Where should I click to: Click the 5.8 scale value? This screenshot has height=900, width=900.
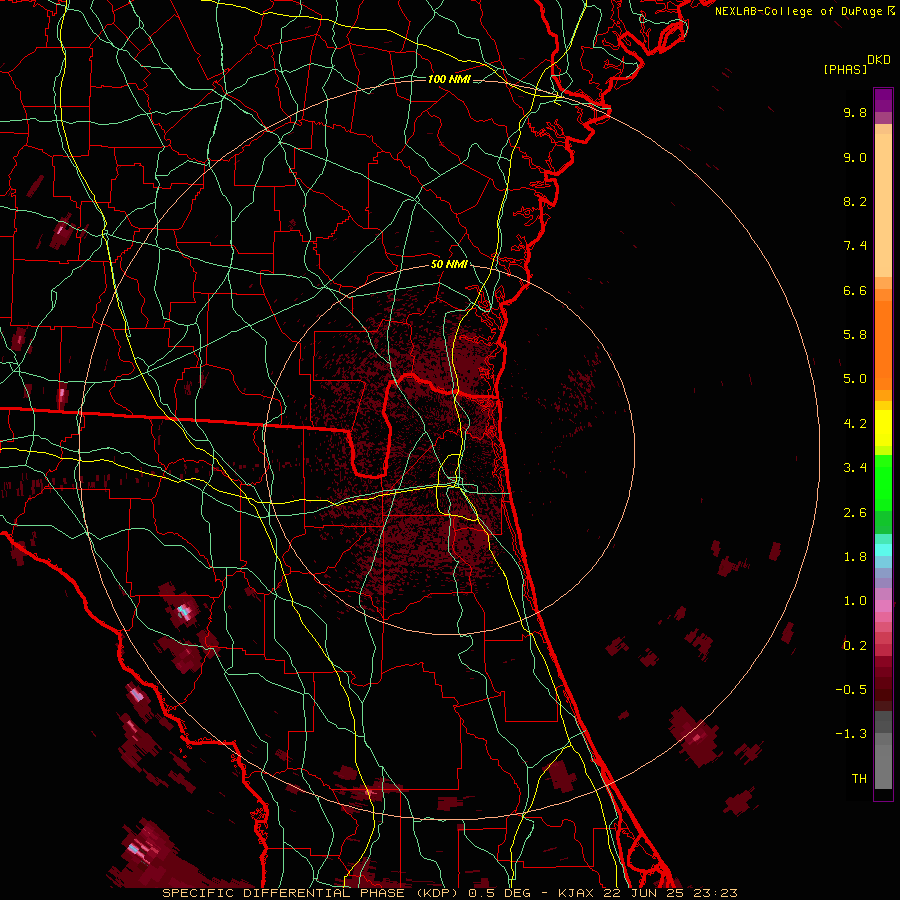[x=855, y=335]
